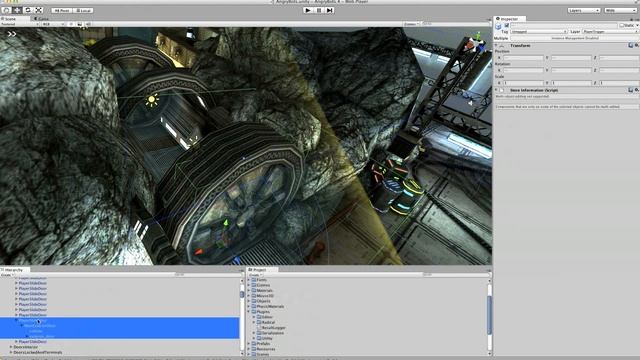Toggle the GameObject active checkbox
Image resolution: width=640 pixels, height=360 pixels.
(x=507, y=25)
